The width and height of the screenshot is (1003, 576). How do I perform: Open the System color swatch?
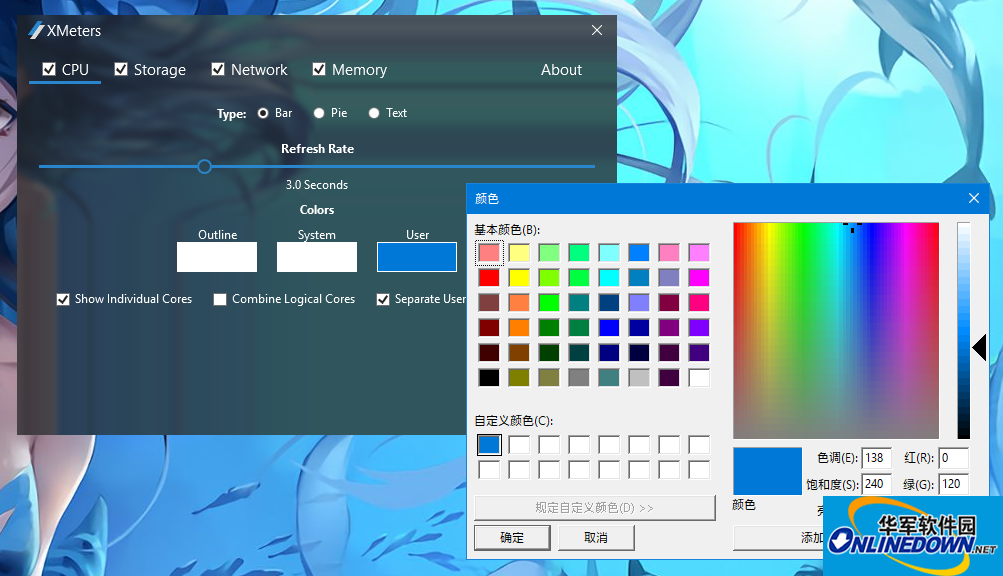(x=317, y=257)
